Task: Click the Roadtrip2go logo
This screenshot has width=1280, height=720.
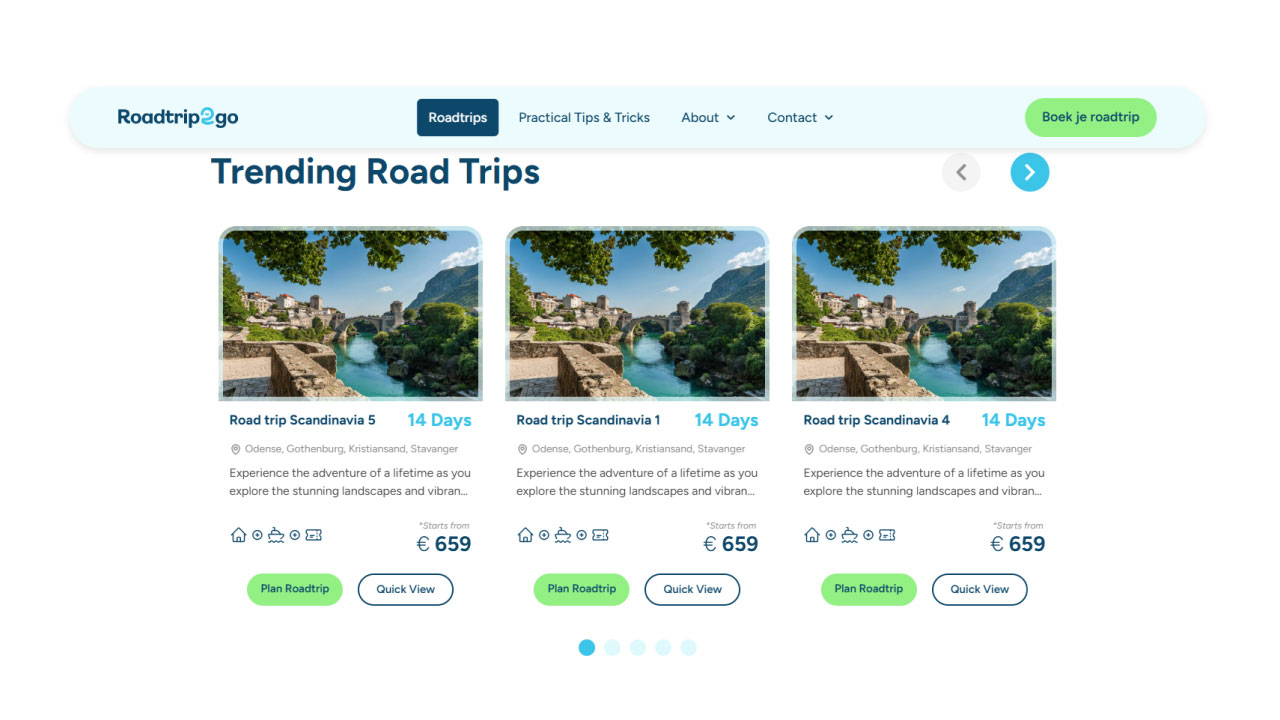Action: point(178,117)
